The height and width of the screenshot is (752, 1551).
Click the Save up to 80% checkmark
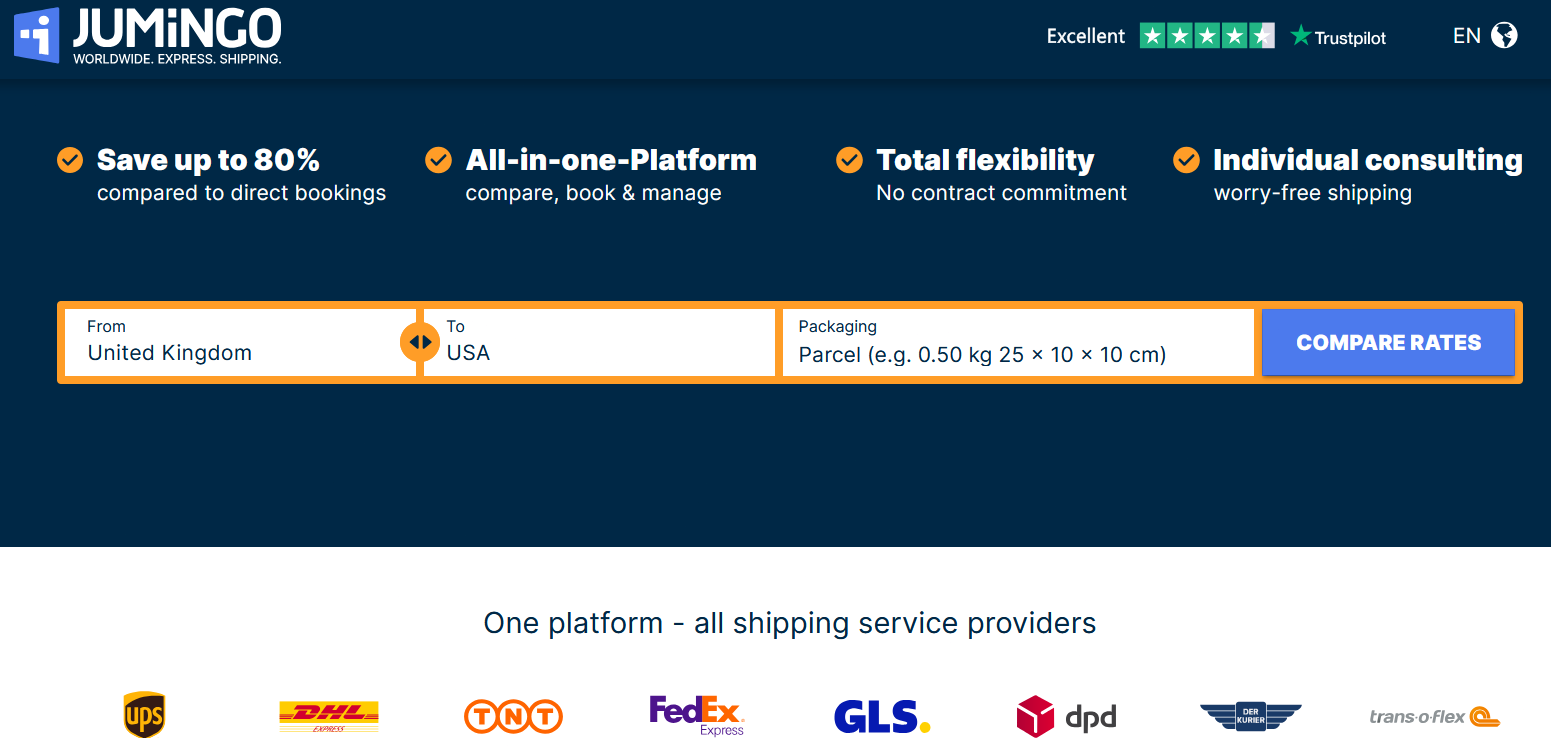click(70, 160)
